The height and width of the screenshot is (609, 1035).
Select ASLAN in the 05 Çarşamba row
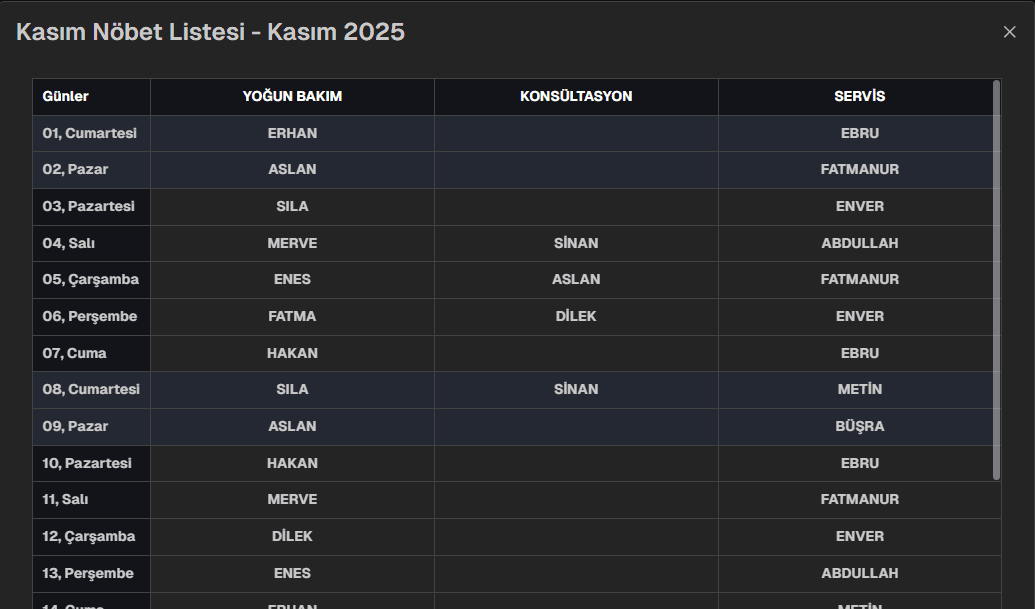pyautogui.click(x=576, y=279)
